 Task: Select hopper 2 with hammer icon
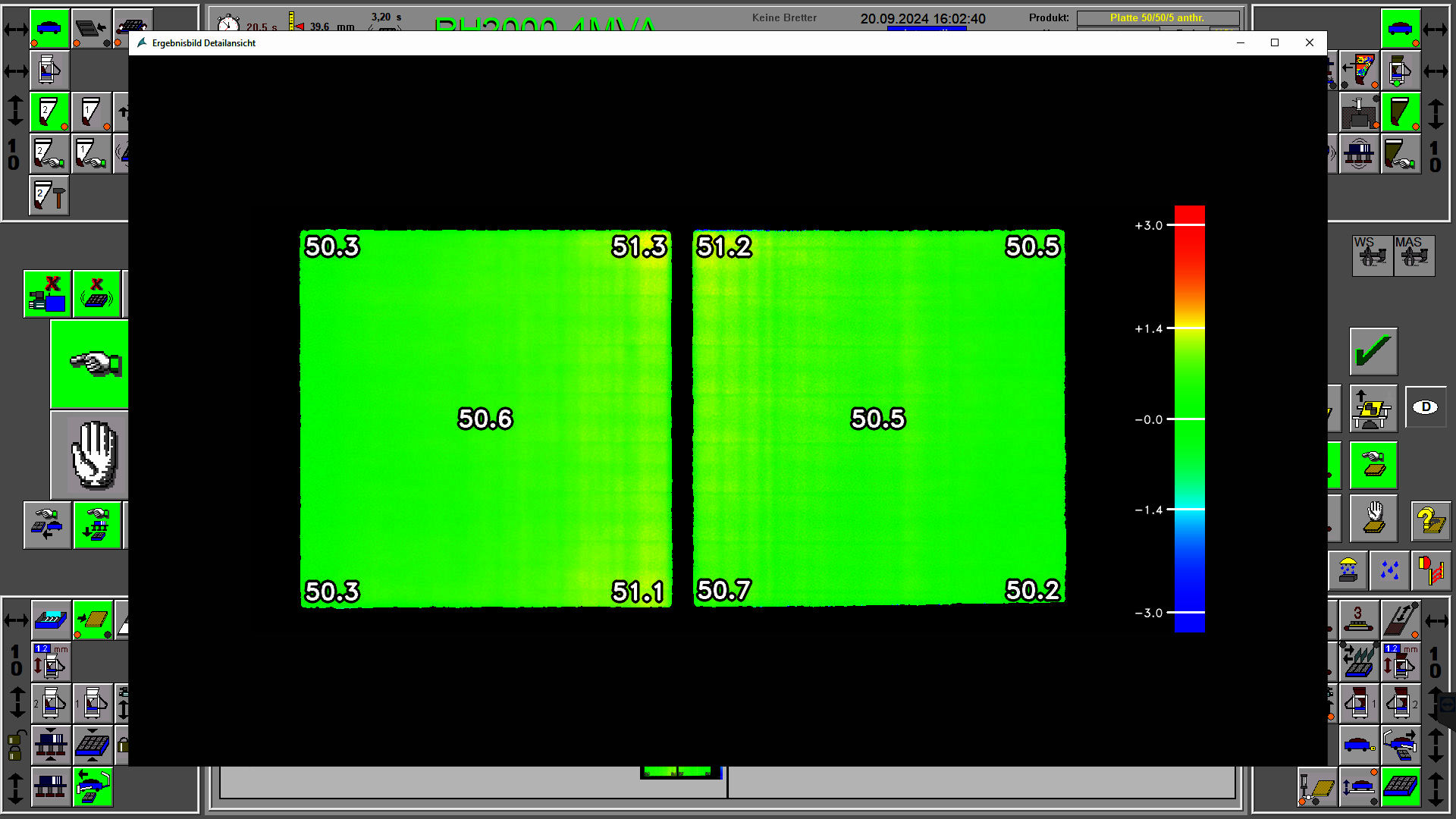[49, 196]
